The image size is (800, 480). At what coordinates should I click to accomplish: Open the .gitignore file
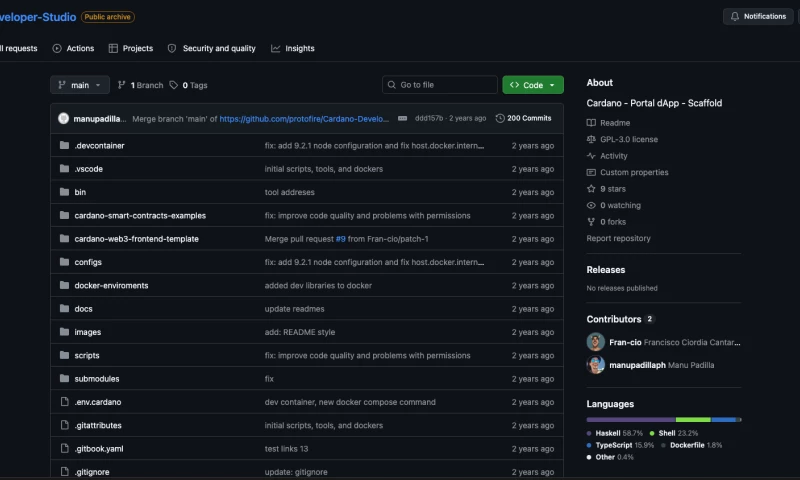[x=92, y=472]
